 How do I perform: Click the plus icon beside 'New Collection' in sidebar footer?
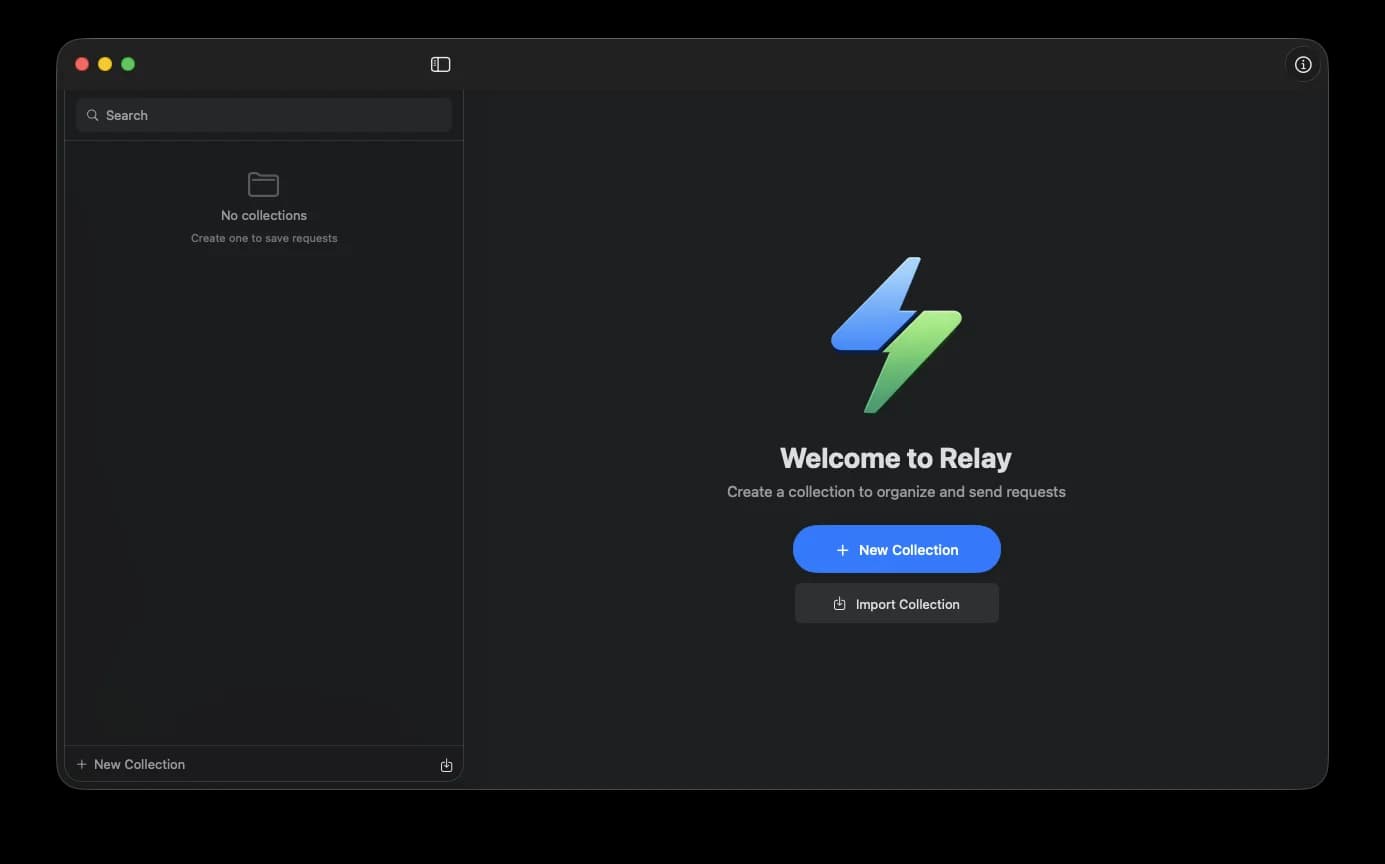click(80, 764)
